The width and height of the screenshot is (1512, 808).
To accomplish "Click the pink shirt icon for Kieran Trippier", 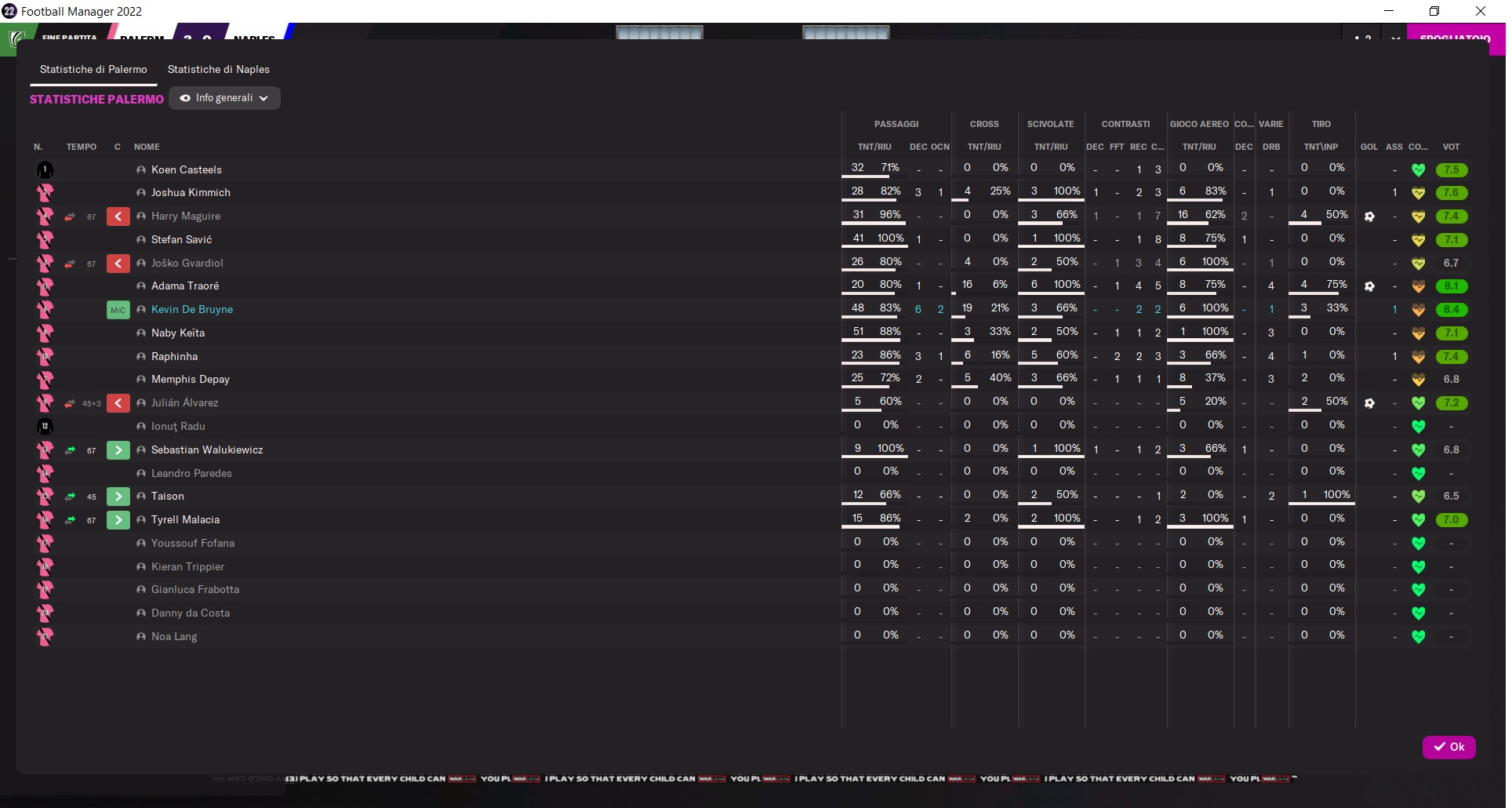I will pyautogui.click(x=45, y=566).
